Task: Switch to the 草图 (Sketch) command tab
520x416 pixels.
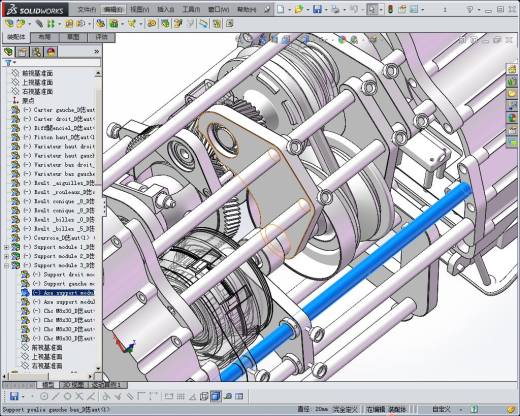Action: pos(73,37)
